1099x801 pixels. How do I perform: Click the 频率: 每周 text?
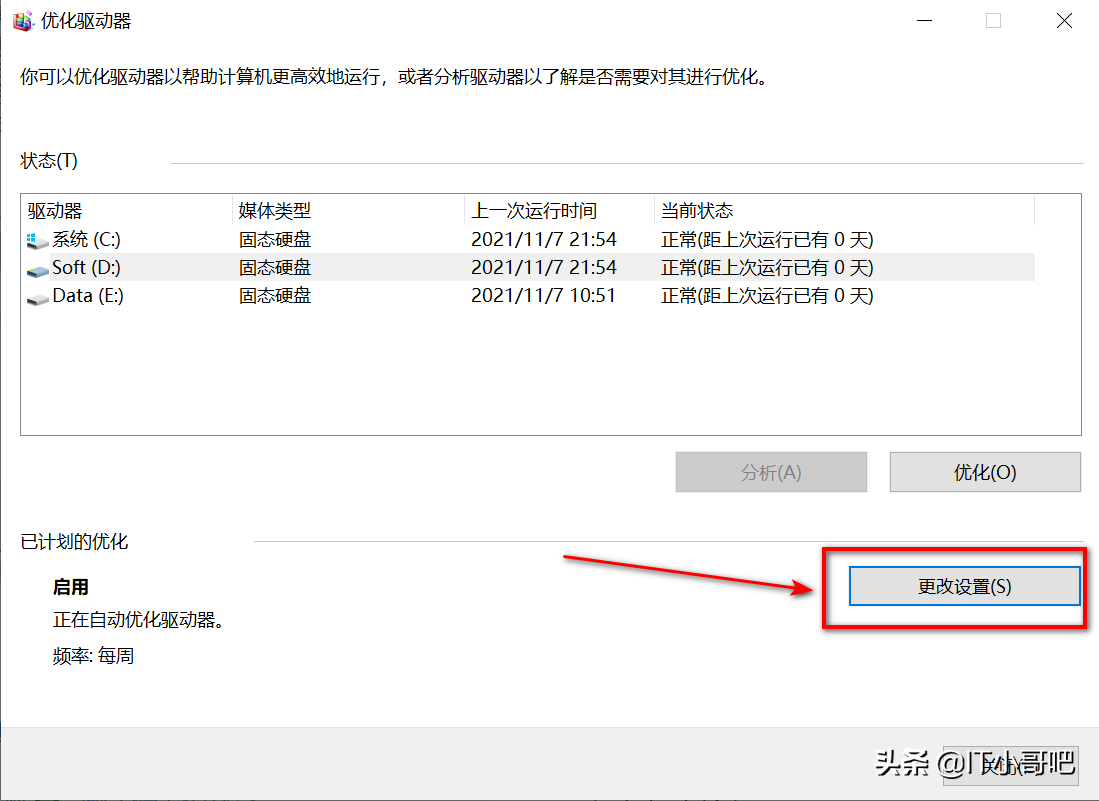click(x=93, y=655)
